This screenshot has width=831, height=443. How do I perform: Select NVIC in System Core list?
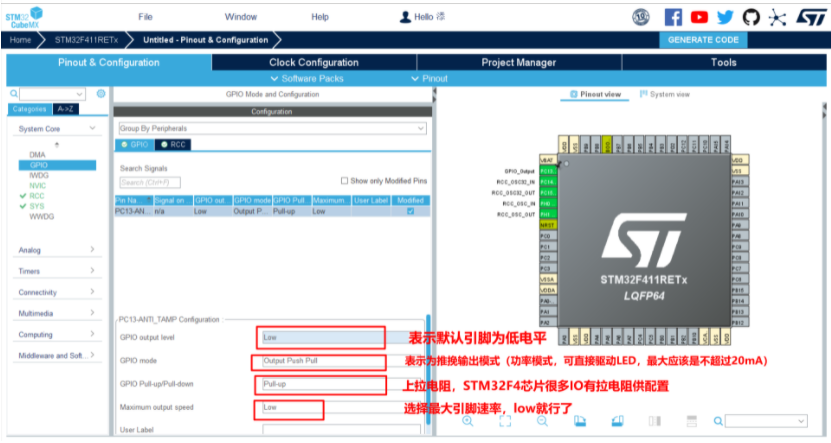click(x=38, y=185)
